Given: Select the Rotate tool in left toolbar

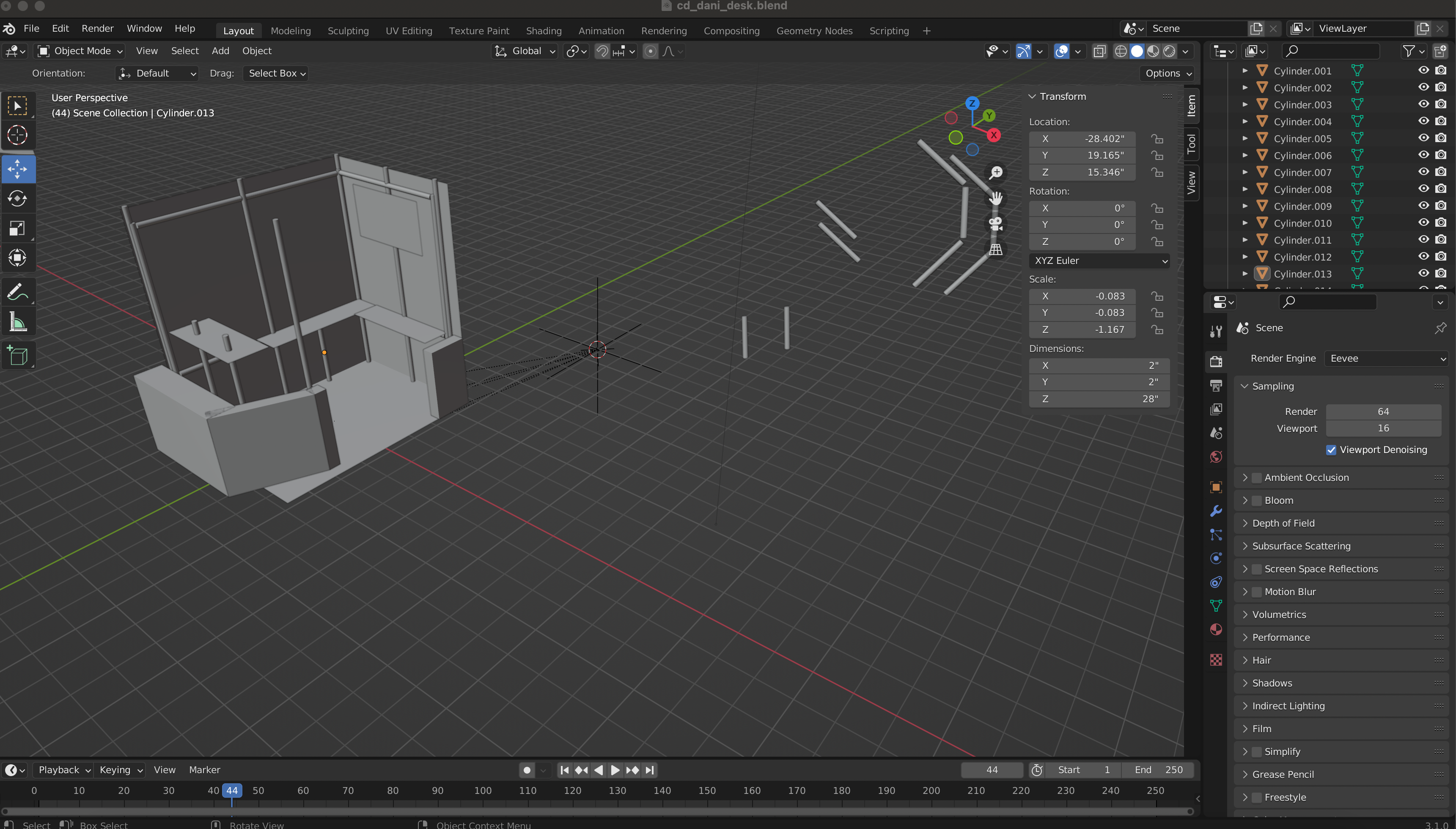Looking at the screenshot, I should pyautogui.click(x=17, y=199).
